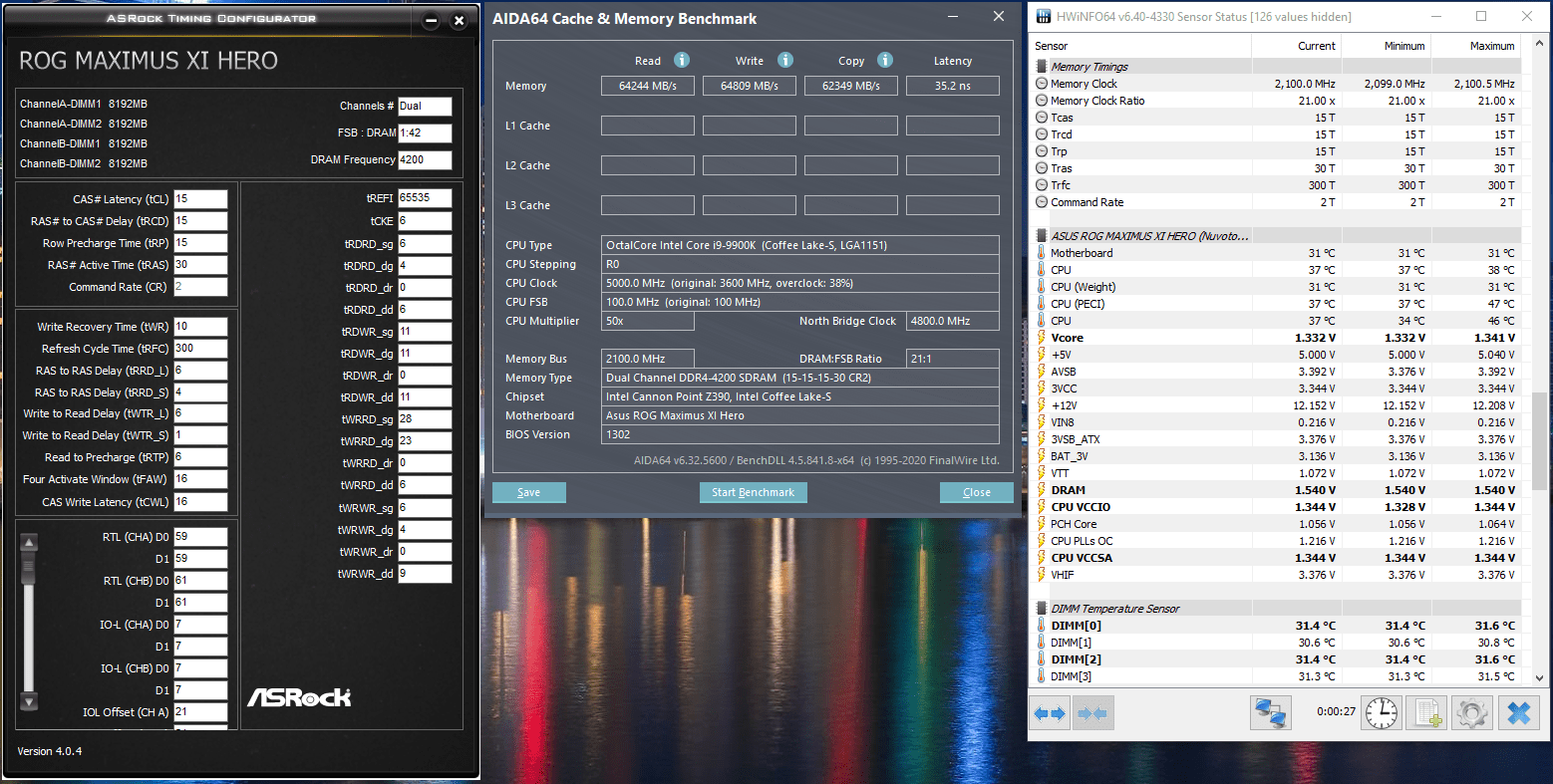
Task: Click the info icon next to Copy
Action: tap(885, 60)
